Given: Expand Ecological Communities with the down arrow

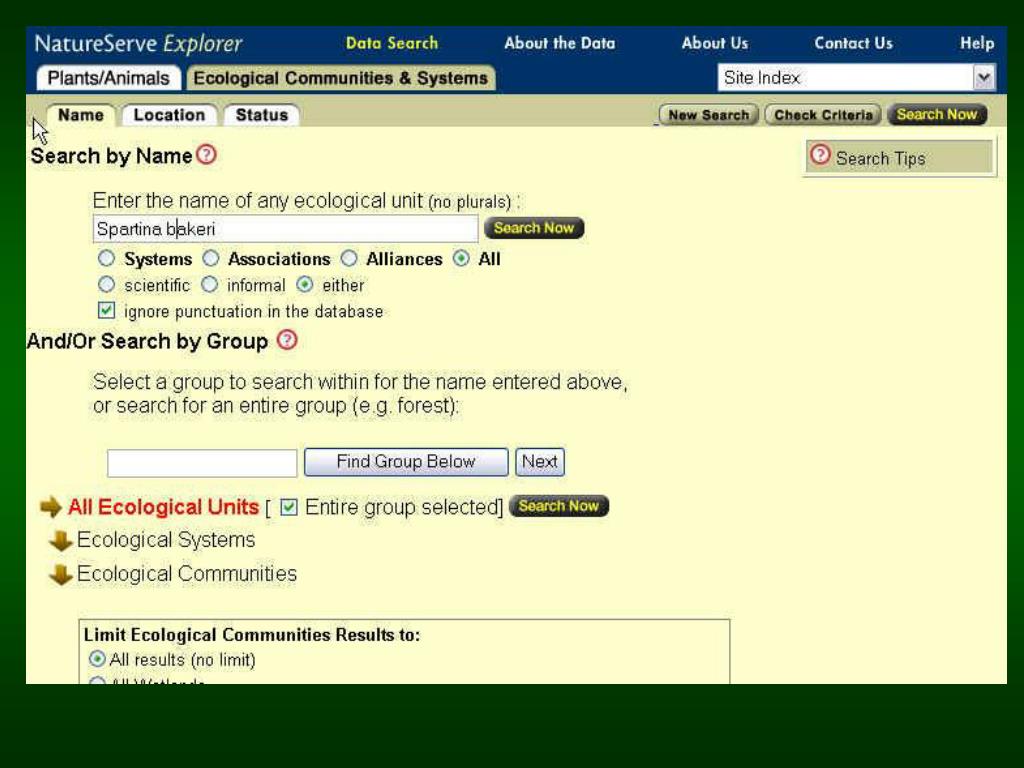Looking at the screenshot, I should 61,575.
